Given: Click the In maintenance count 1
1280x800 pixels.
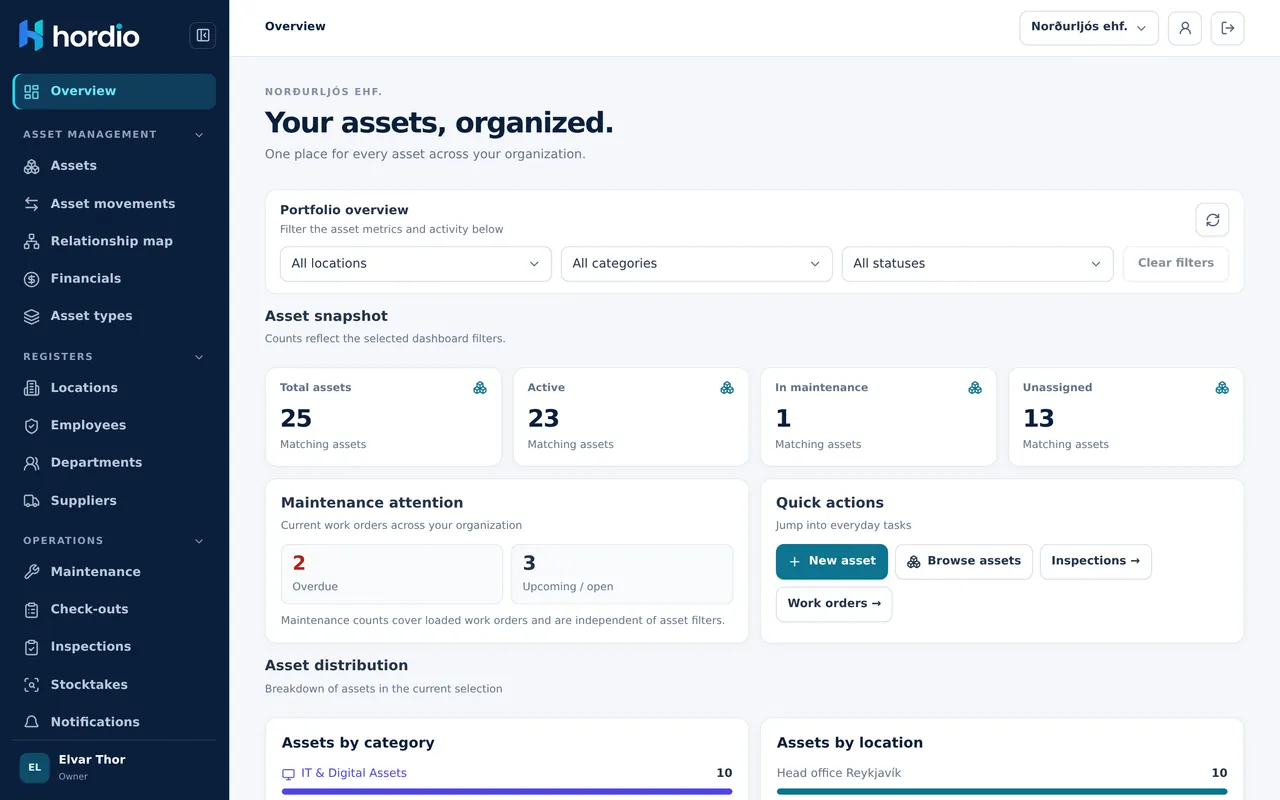Looking at the screenshot, I should point(783,418).
